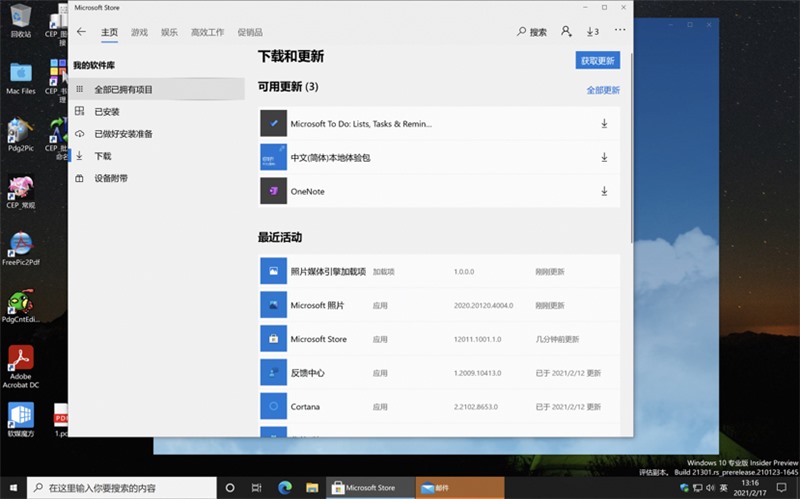800x499 pixels.
Task: Click the Microsoft 照片 app icon
Action: coord(273,305)
